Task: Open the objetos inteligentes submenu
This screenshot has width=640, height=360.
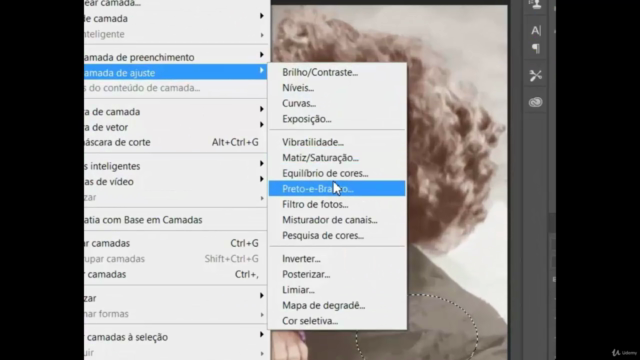Action: (176, 166)
